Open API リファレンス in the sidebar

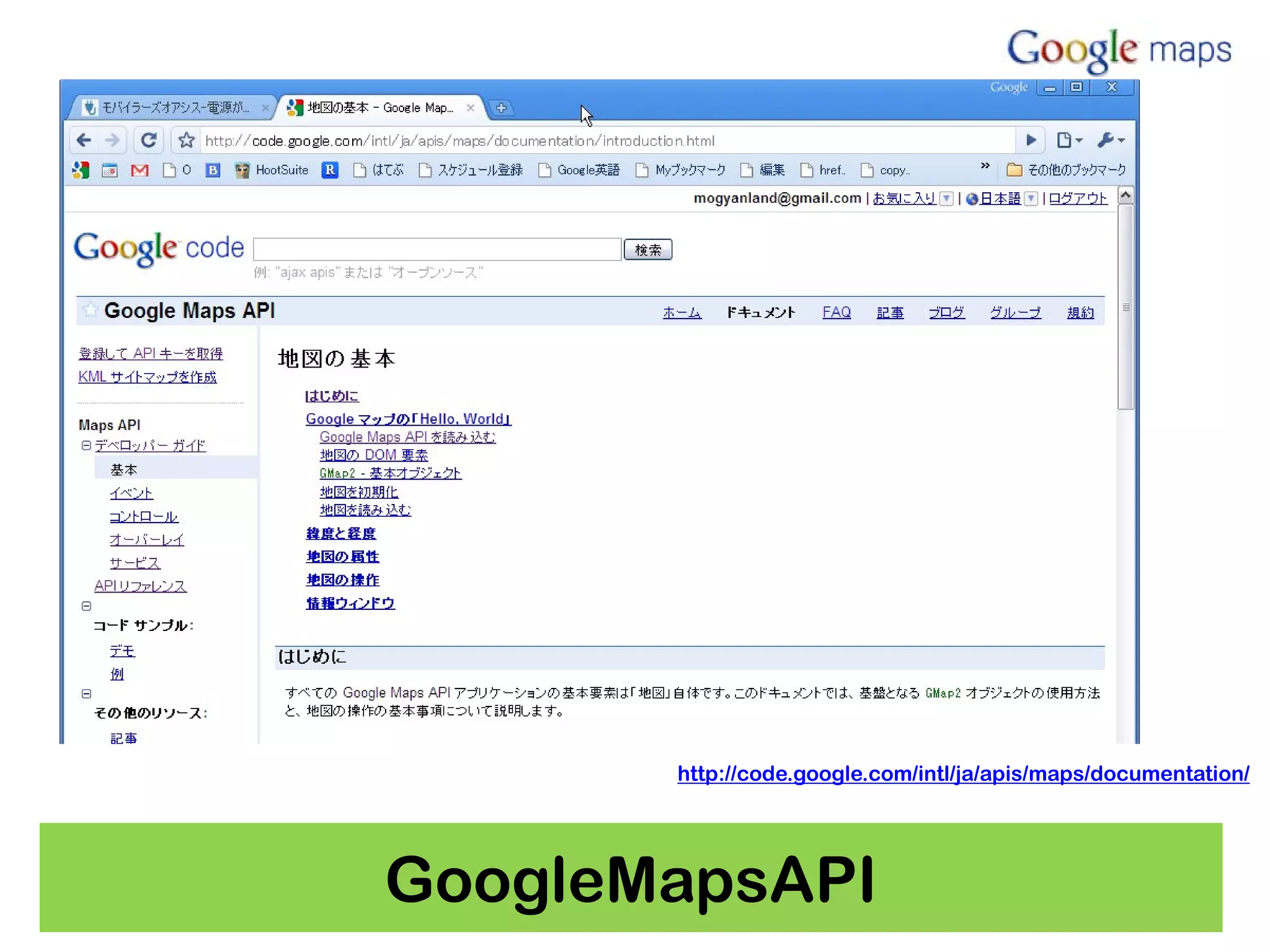[x=141, y=586]
